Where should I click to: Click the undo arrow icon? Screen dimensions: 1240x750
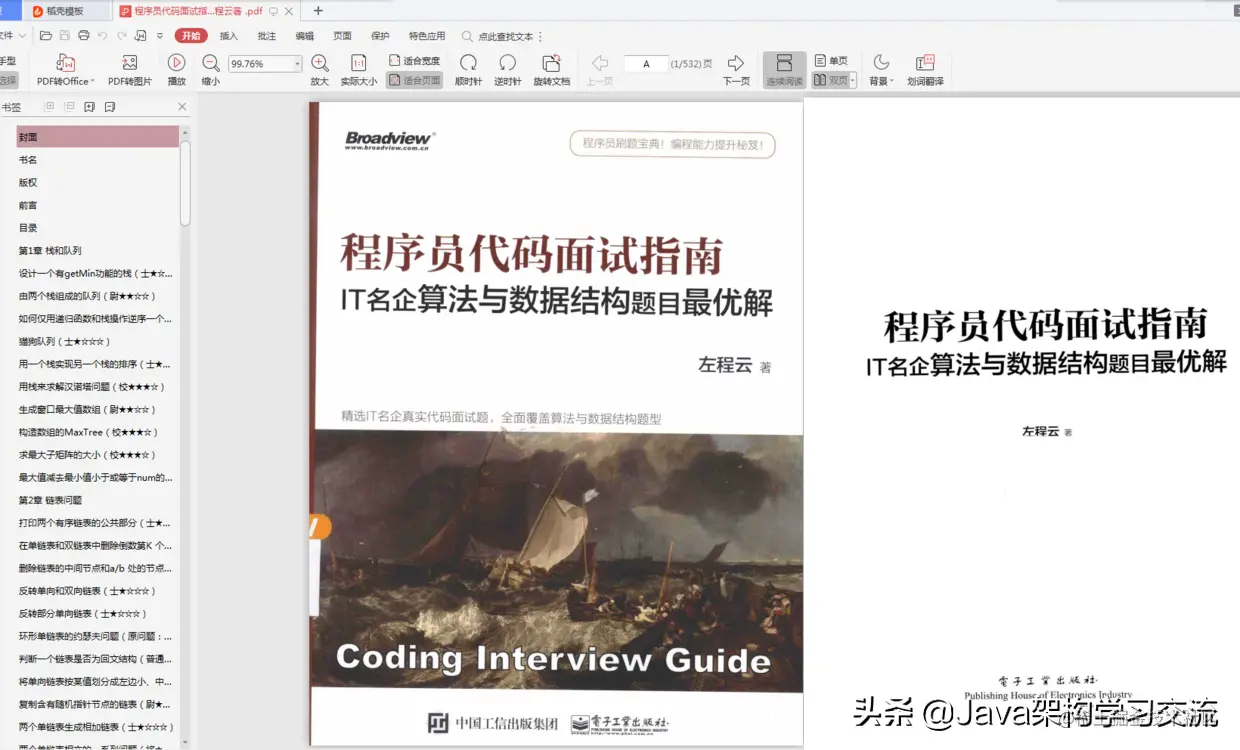point(102,36)
